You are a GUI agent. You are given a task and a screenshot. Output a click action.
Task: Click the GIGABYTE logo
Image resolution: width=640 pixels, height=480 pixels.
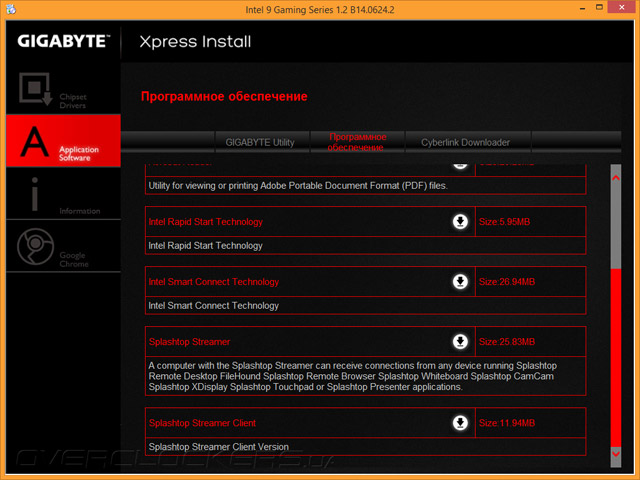tap(64, 41)
